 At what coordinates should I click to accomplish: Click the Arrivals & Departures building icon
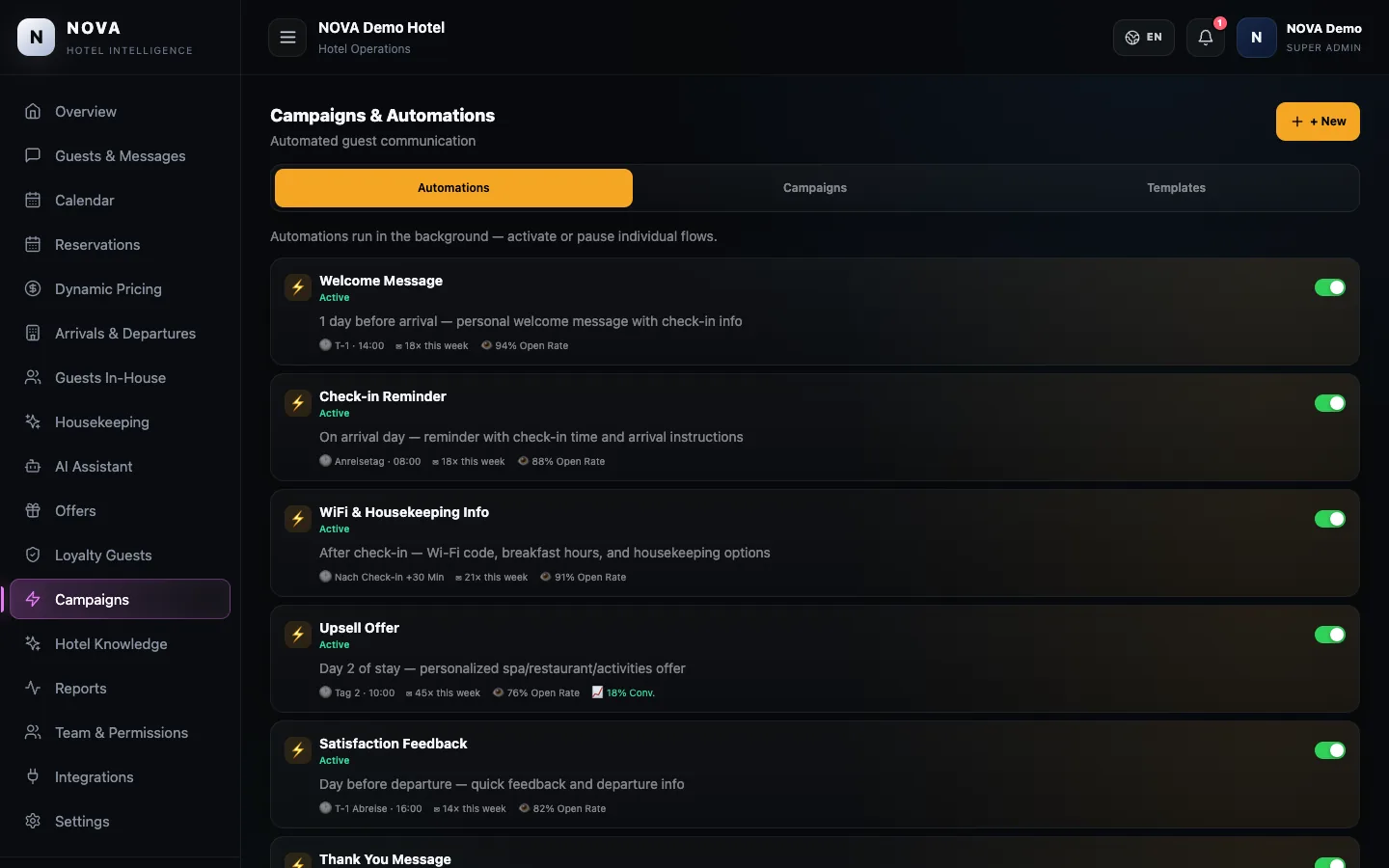[33, 333]
